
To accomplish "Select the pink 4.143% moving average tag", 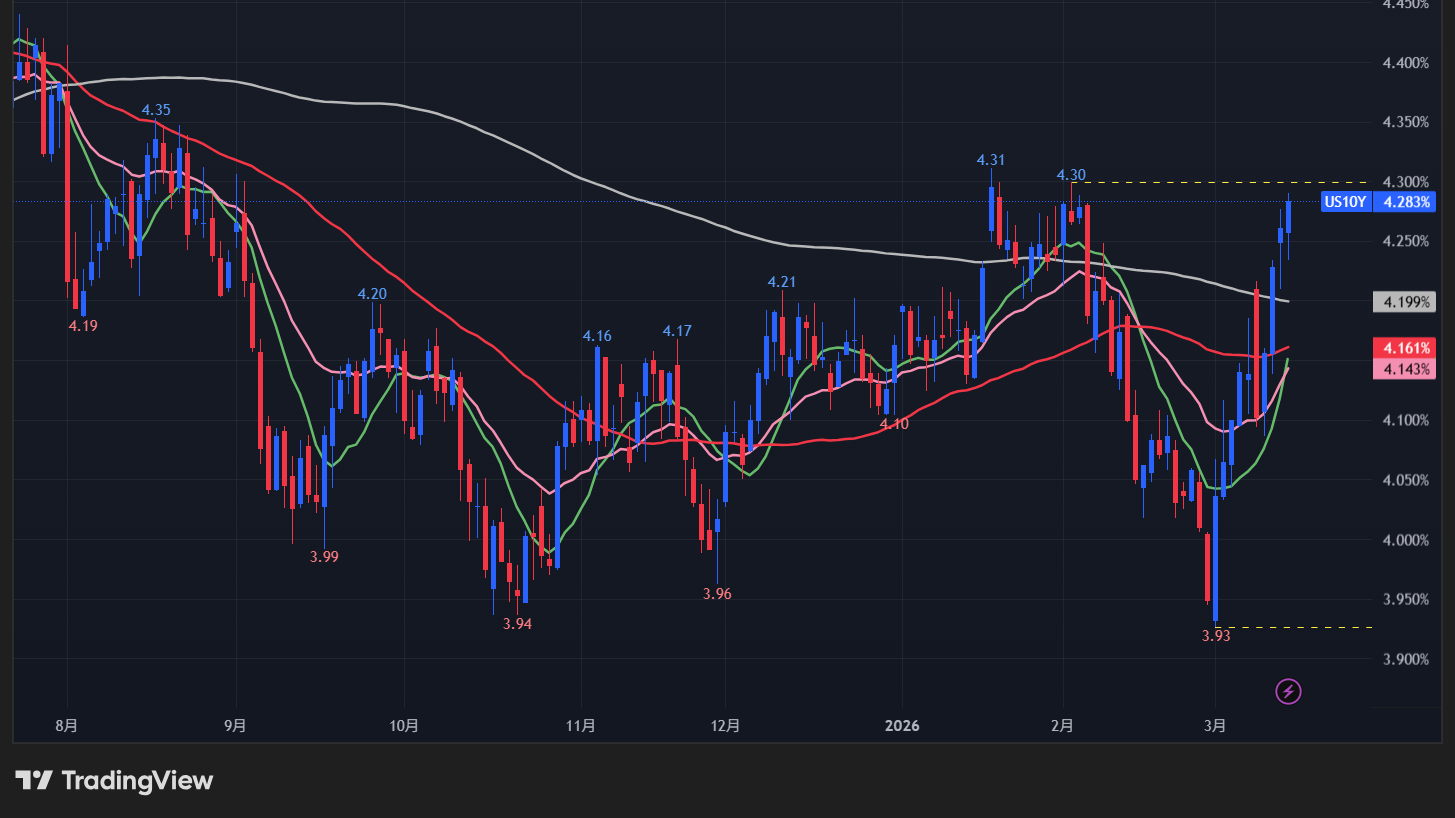I will tap(1404, 369).
